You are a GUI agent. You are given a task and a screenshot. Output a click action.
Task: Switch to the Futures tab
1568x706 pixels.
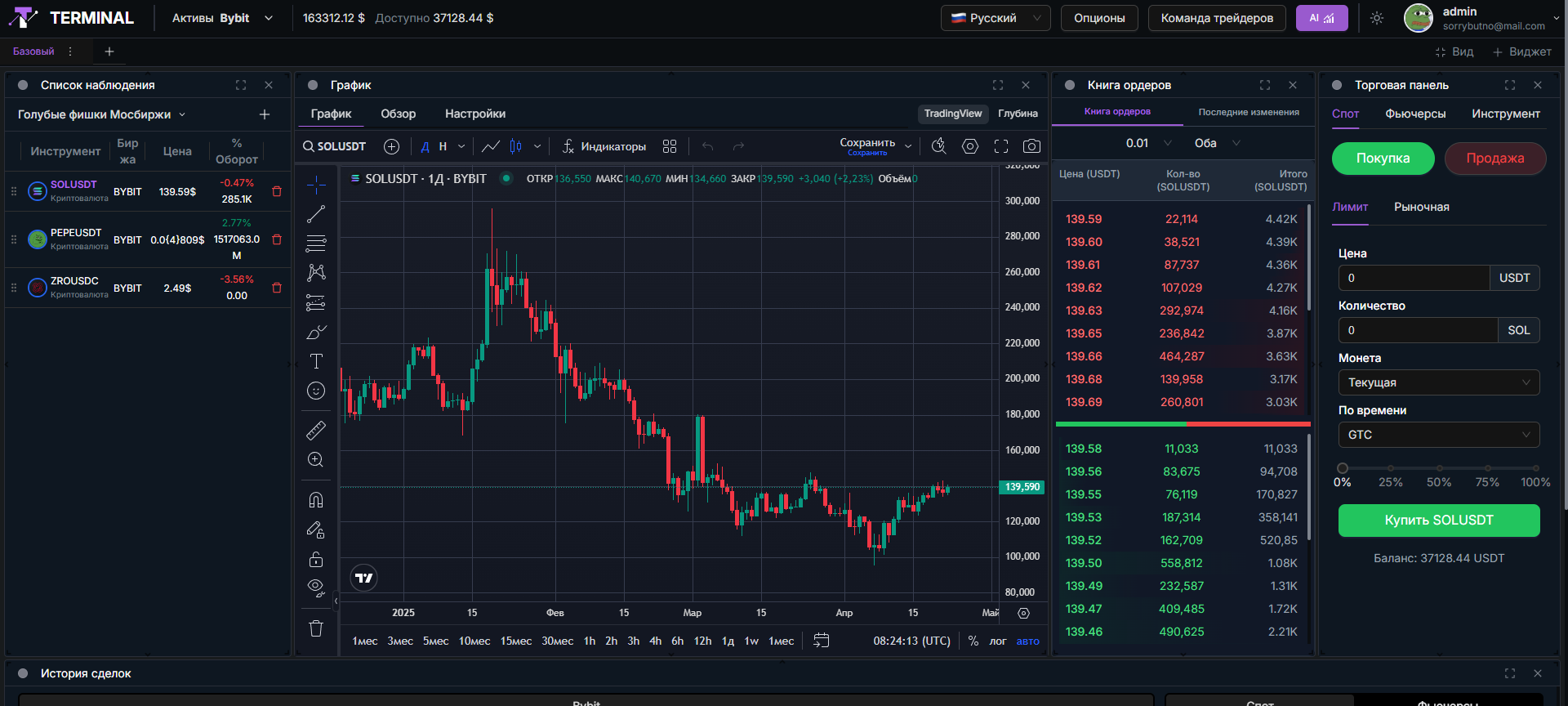coord(1414,114)
